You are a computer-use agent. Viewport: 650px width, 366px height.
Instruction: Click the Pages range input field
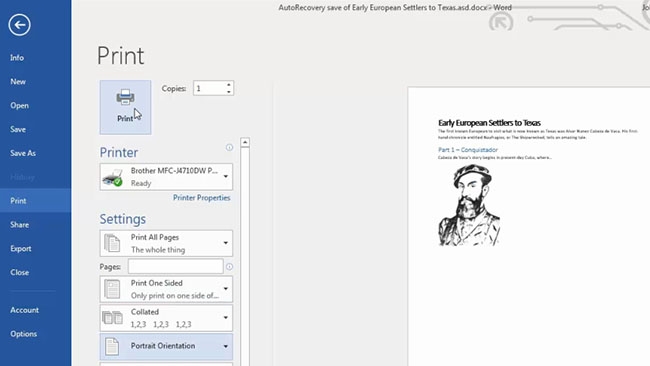[x=175, y=267]
